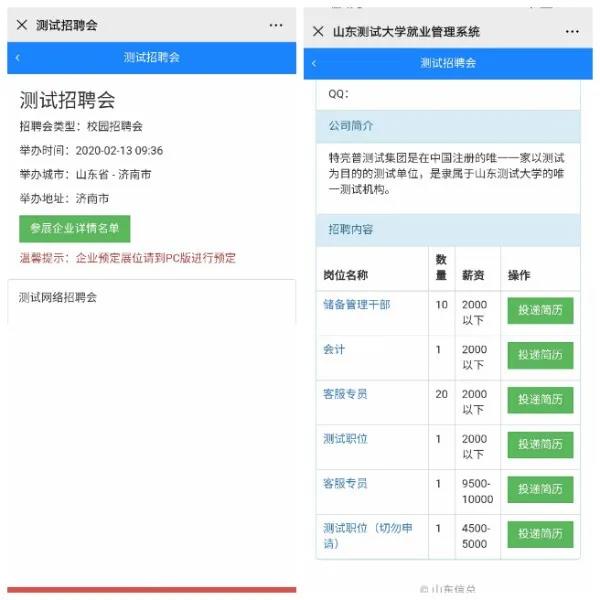Open the more options menu on 测试招聘会 page

tap(276, 25)
